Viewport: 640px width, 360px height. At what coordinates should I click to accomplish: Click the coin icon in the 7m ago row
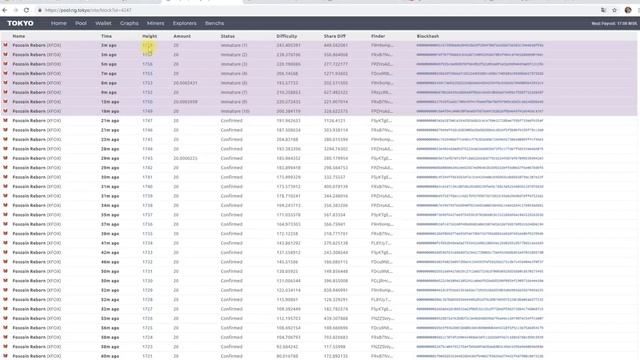5,73
